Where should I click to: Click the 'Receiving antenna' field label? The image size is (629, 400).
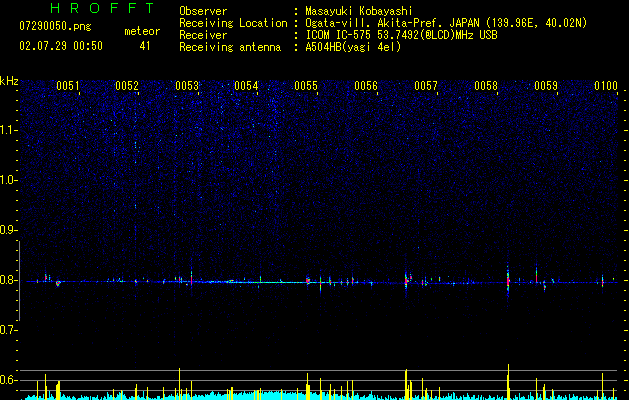pyautogui.click(x=230, y=47)
